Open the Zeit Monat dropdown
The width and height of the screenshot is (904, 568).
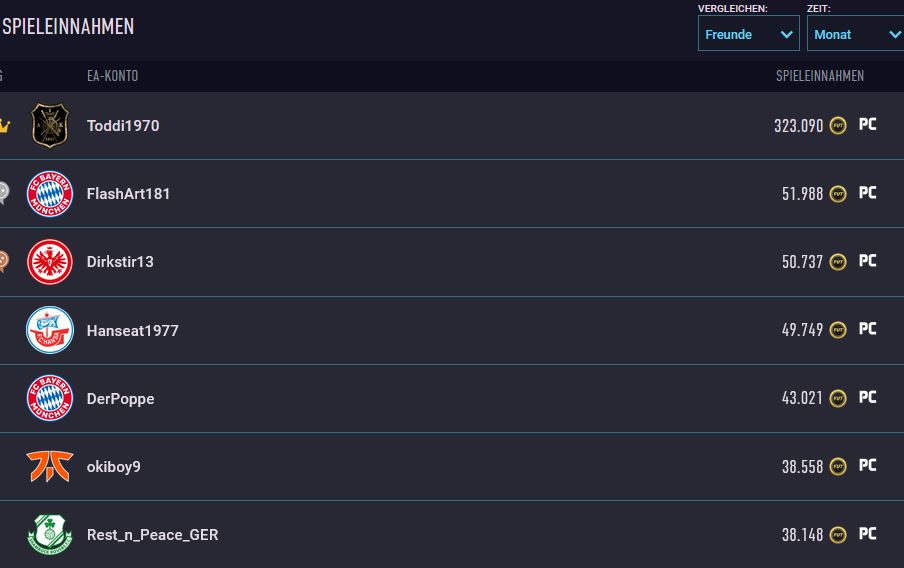856,33
